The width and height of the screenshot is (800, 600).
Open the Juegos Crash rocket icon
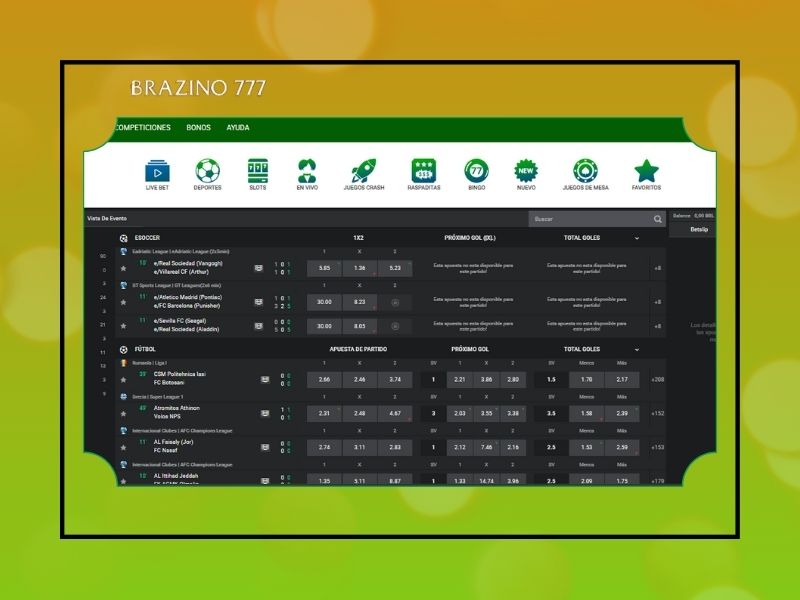[x=364, y=171]
